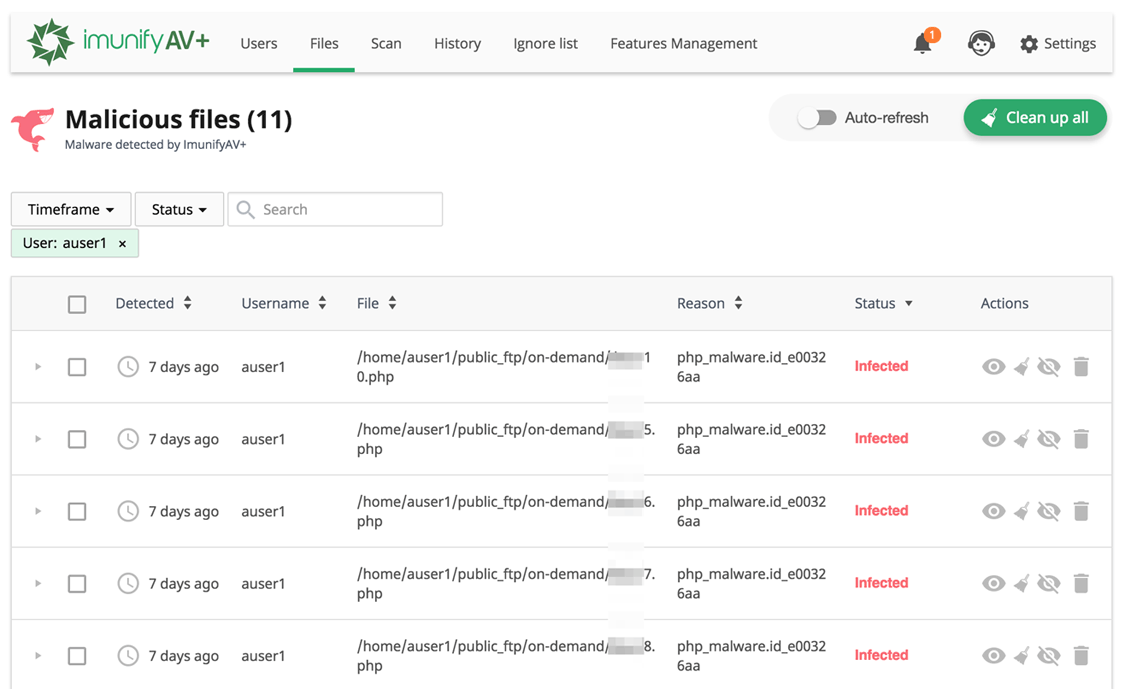Remove the User: auser1 filter tag
The height and width of the screenshot is (689, 1125).
click(122, 244)
